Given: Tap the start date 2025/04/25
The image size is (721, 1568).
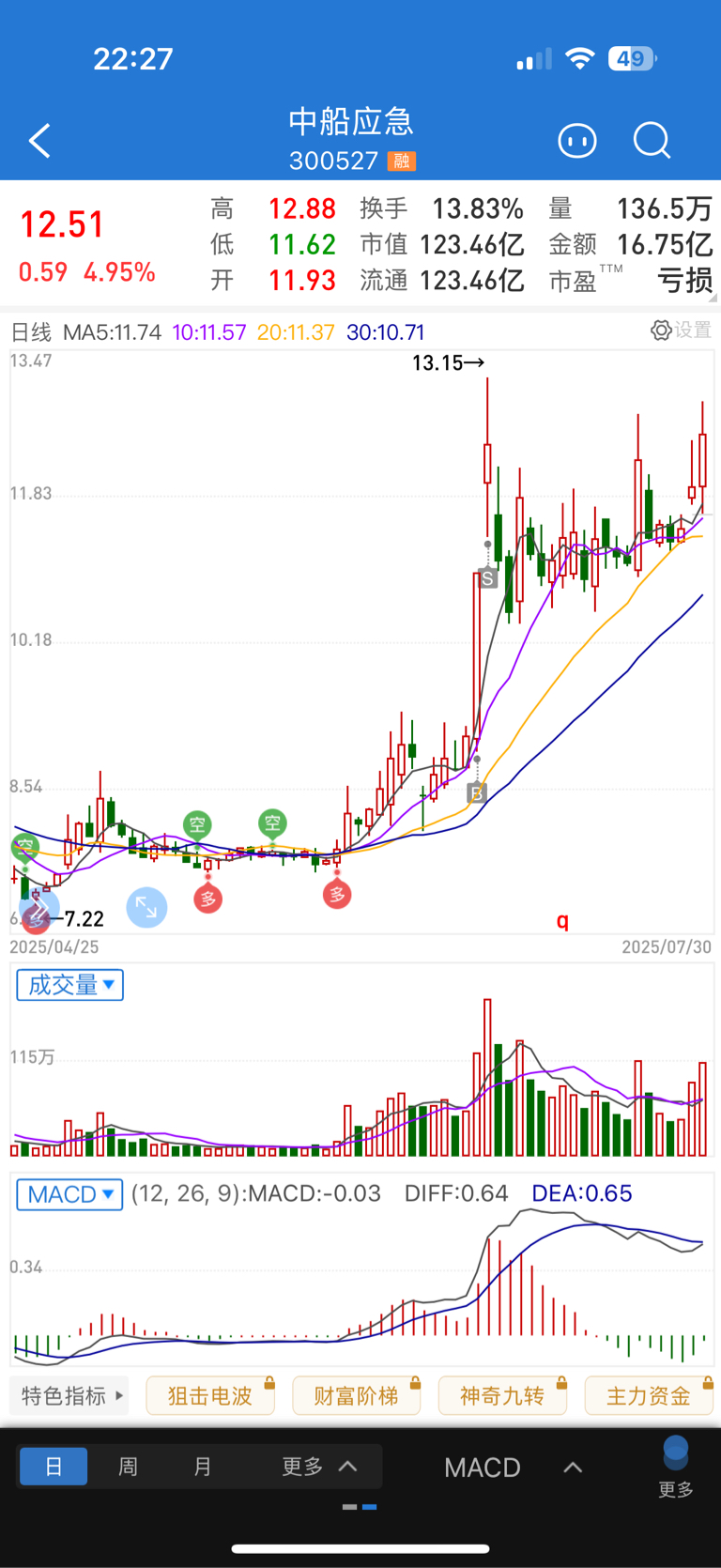Looking at the screenshot, I should [54, 946].
